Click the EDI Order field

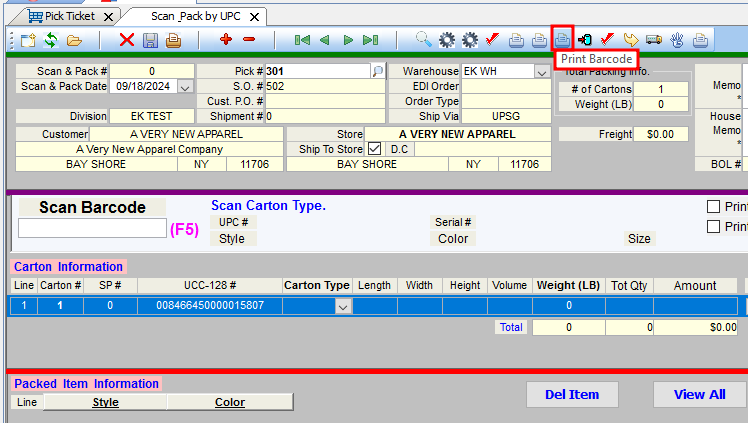(506, 86)
